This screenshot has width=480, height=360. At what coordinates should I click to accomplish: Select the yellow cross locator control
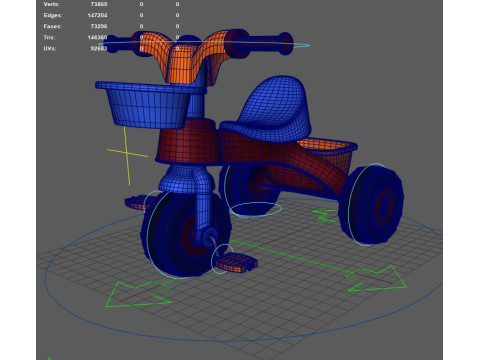coord(127,155)
